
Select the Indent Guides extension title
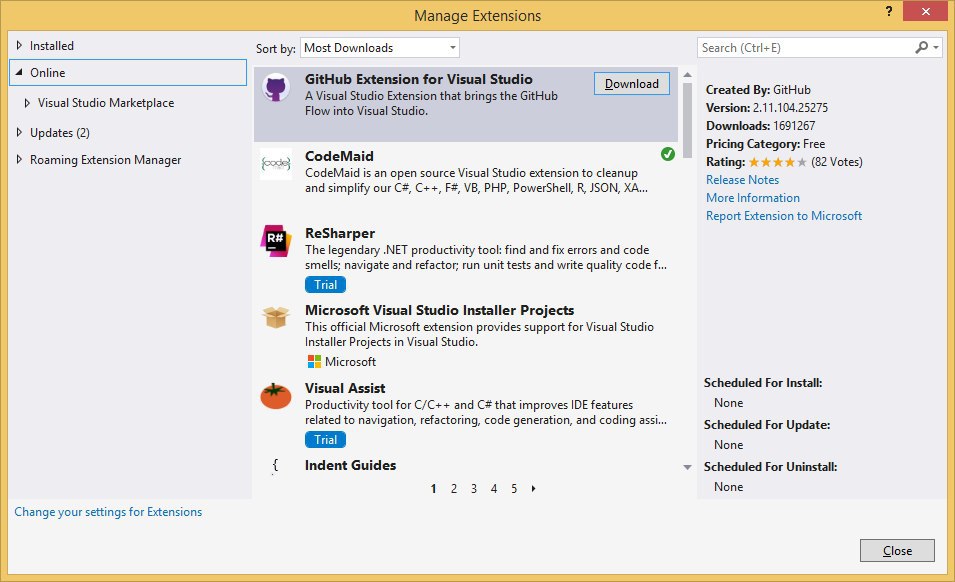point(350,465)
